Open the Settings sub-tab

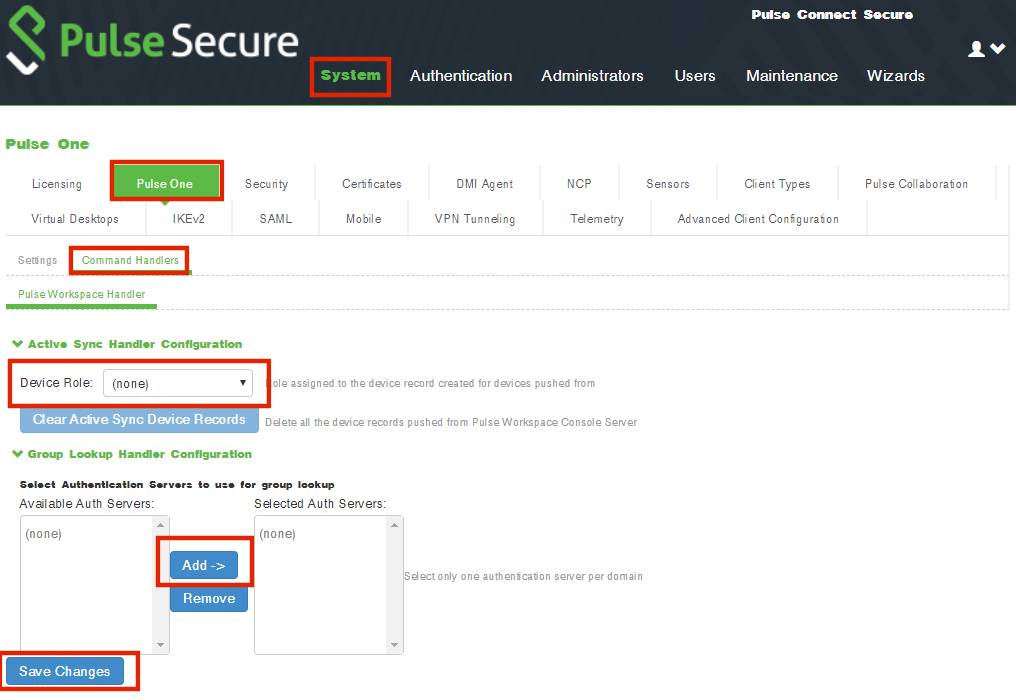click(x=38, y=261)
